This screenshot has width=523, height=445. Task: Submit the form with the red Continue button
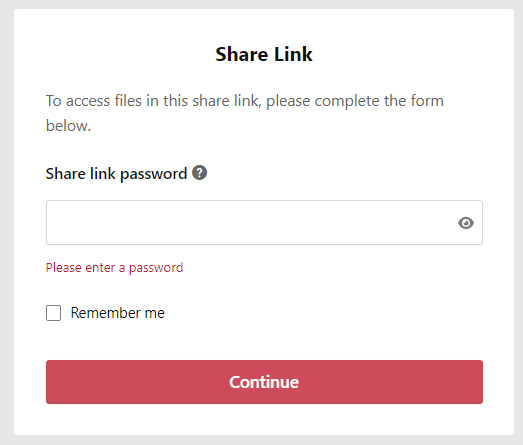(264, 382)
